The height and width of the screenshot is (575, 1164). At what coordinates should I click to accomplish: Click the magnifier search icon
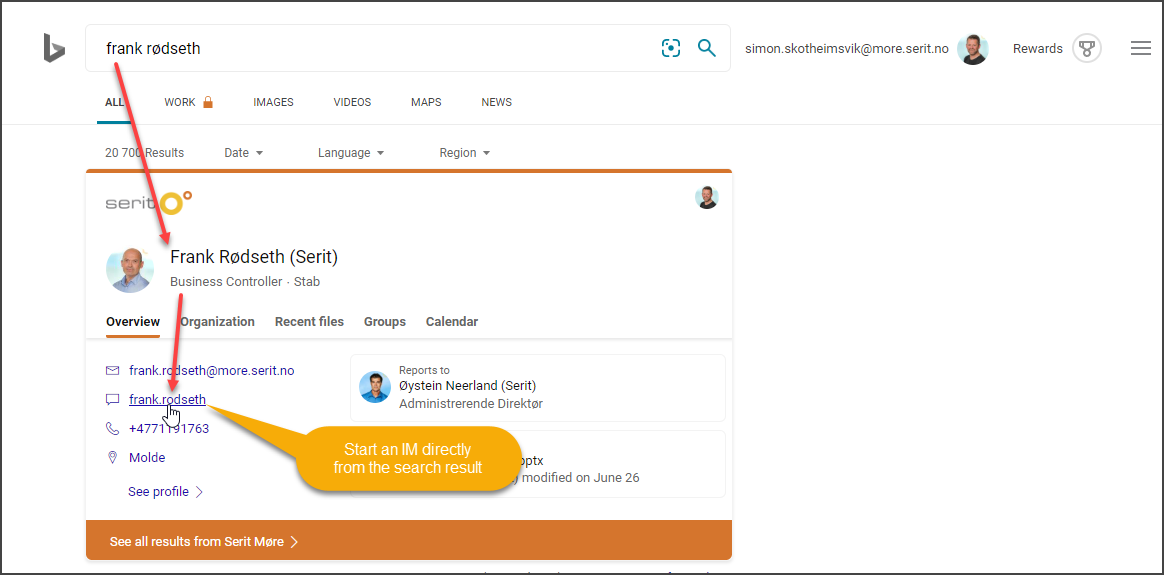tap(707, 48)
